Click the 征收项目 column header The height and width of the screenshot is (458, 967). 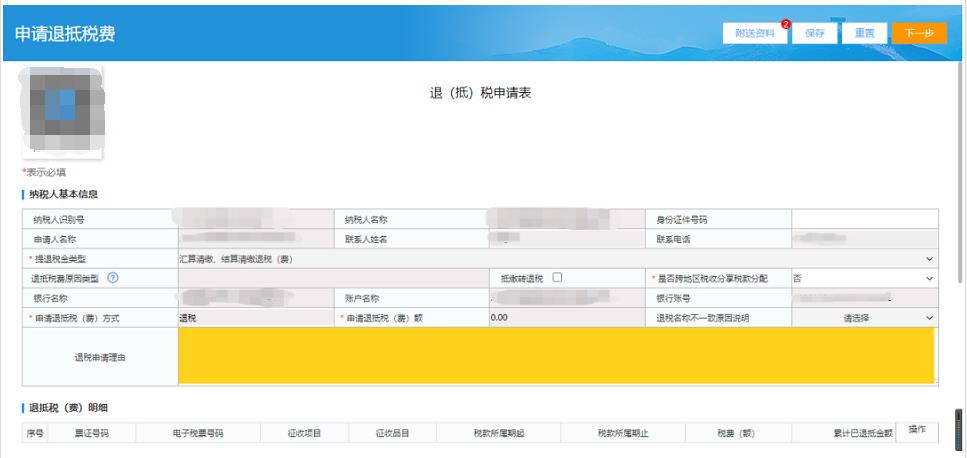pos(305,433)
